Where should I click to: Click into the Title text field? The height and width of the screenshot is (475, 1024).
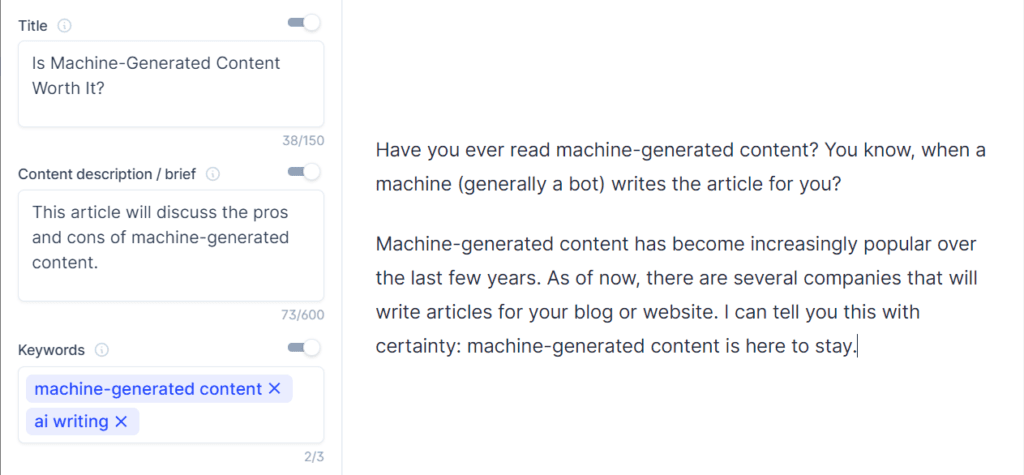click(171, 84)
